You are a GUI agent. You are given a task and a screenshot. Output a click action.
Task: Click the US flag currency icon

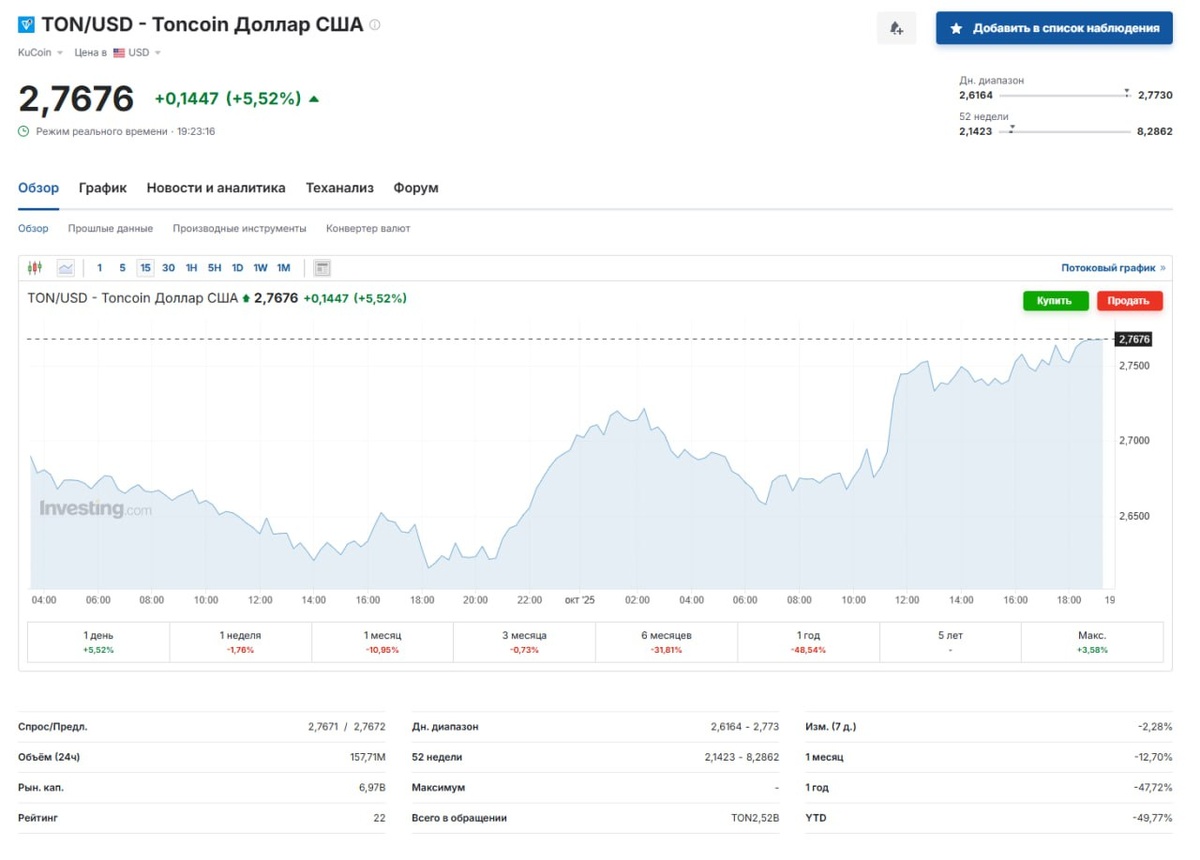119,53
